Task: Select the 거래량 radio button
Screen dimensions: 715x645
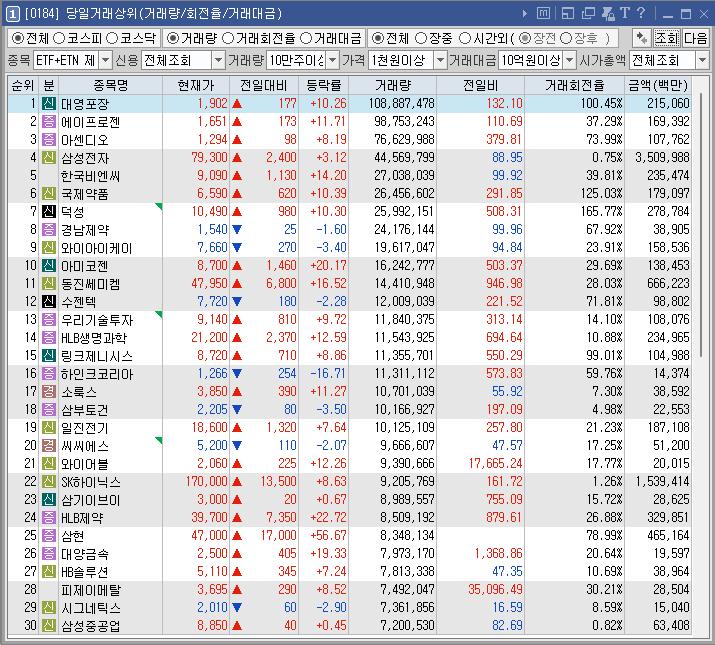Action: [172, 38]
